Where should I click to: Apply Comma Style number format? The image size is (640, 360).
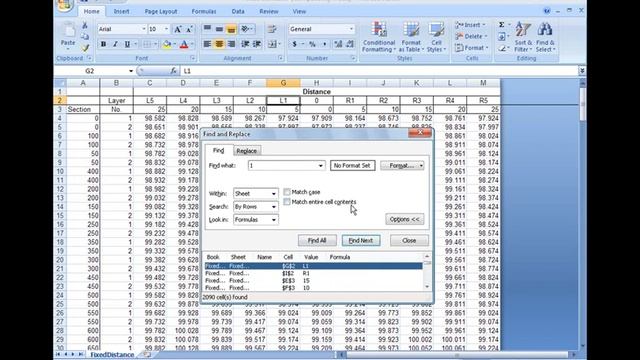[x=324, y=44]
